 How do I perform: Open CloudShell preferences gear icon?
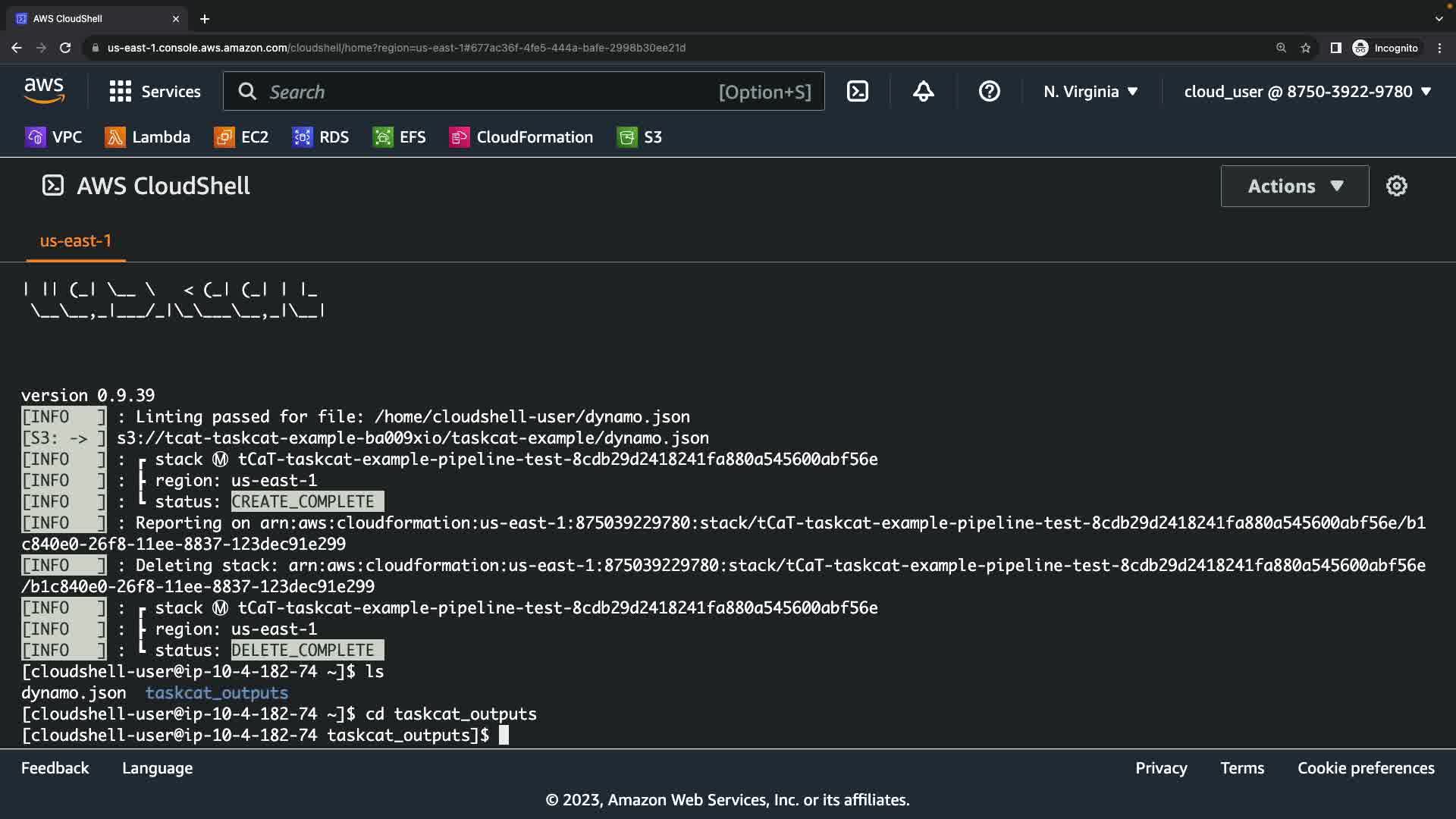pyautogui.click(x=1396, y=186)
